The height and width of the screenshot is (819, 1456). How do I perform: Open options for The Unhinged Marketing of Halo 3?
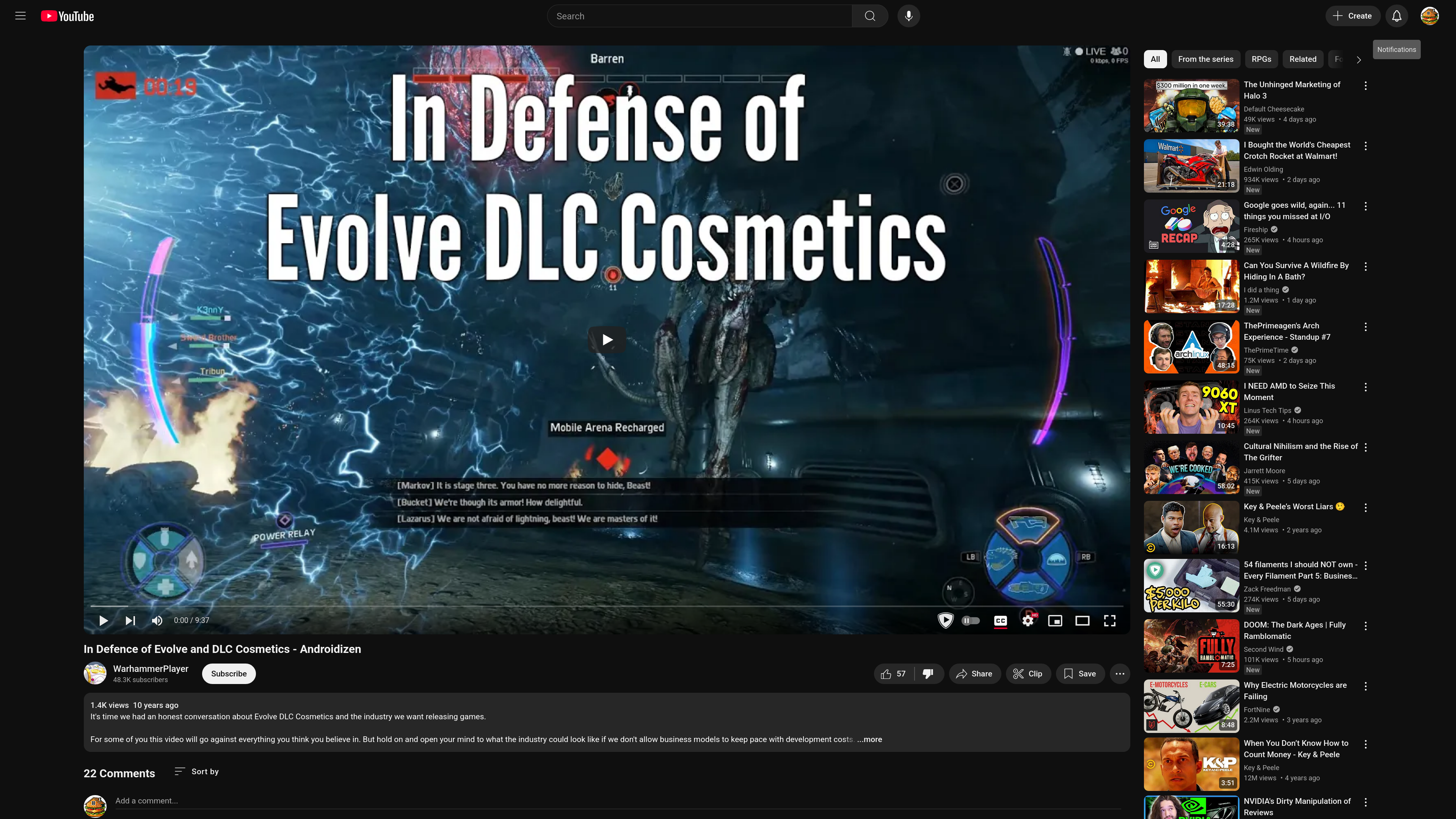(x=1365, y=85)
